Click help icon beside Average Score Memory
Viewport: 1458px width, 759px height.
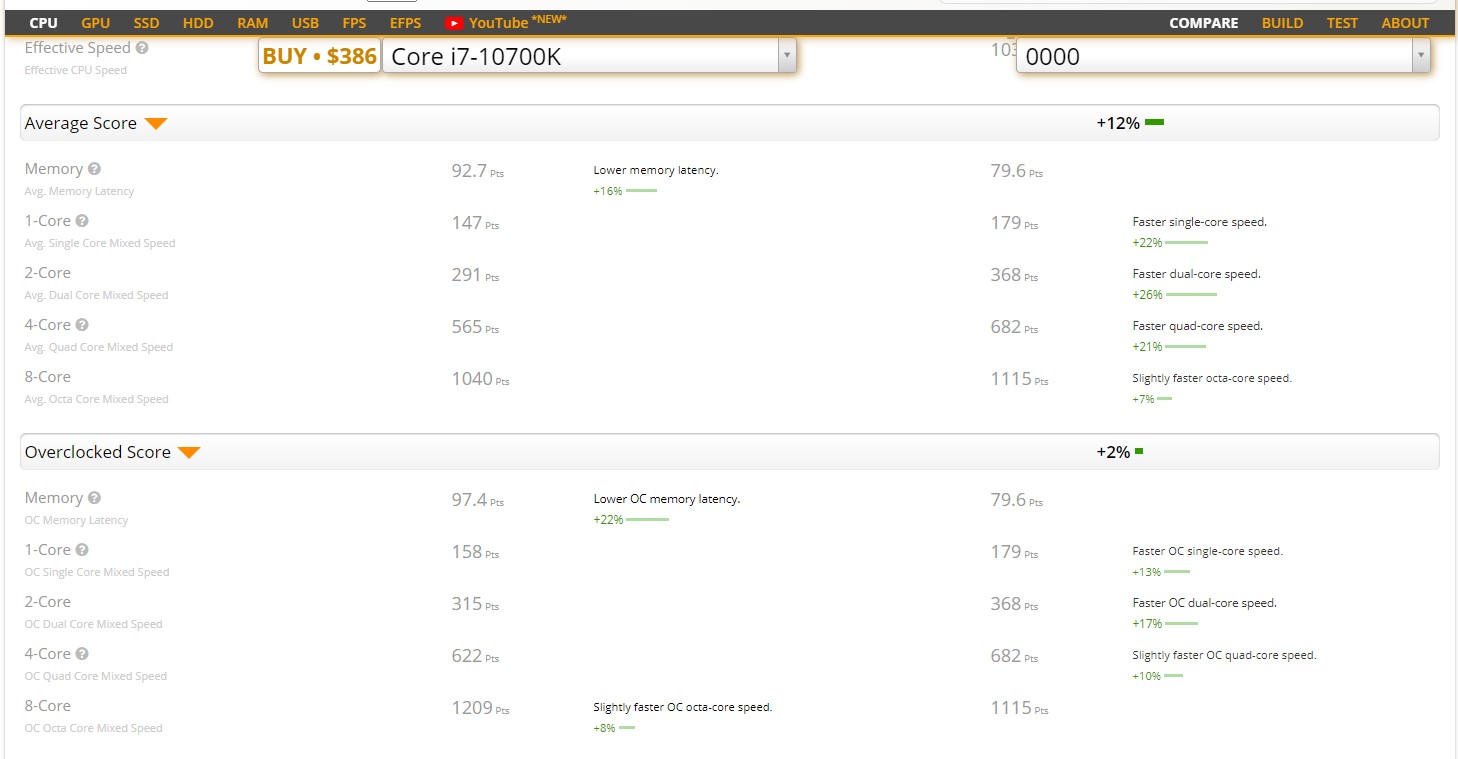pos(94,169)
